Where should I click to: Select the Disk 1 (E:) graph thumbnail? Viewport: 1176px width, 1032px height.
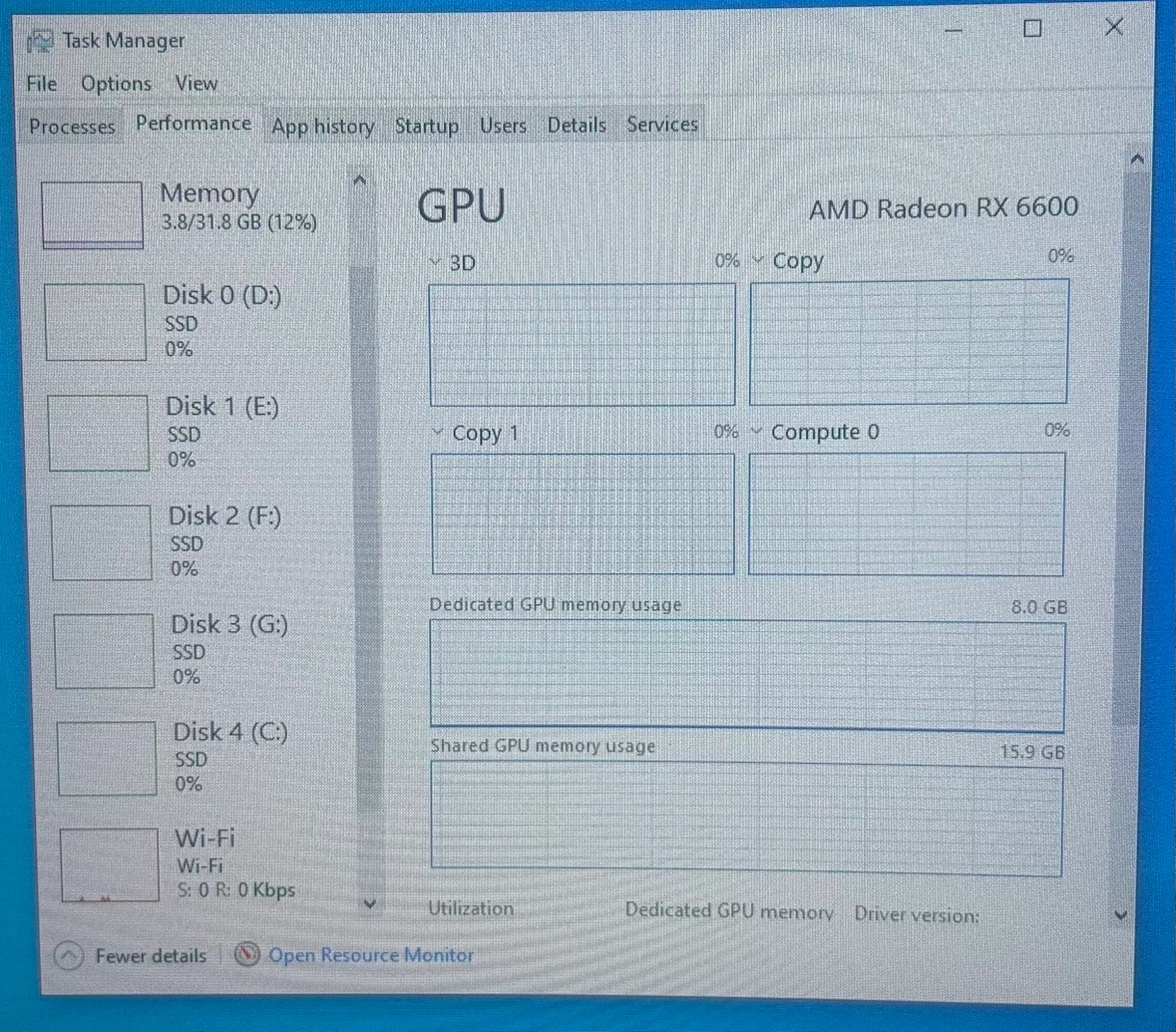[x=99, y=433]
